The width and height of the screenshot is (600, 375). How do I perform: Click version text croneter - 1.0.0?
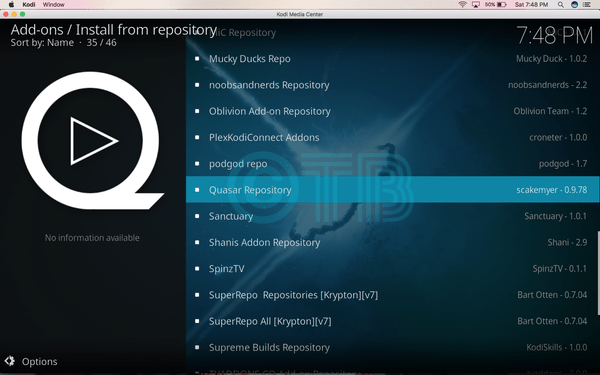[558, 137]
